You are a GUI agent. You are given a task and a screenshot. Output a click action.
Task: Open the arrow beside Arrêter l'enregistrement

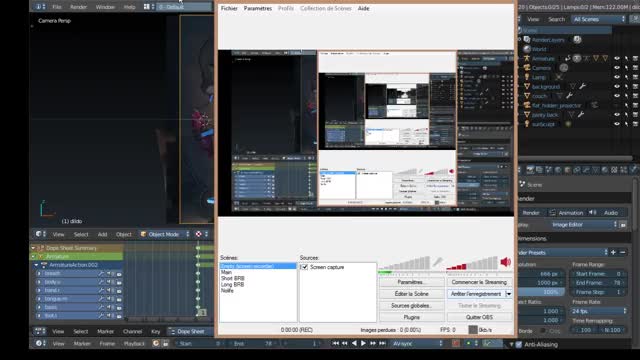[x=509, y=294]
